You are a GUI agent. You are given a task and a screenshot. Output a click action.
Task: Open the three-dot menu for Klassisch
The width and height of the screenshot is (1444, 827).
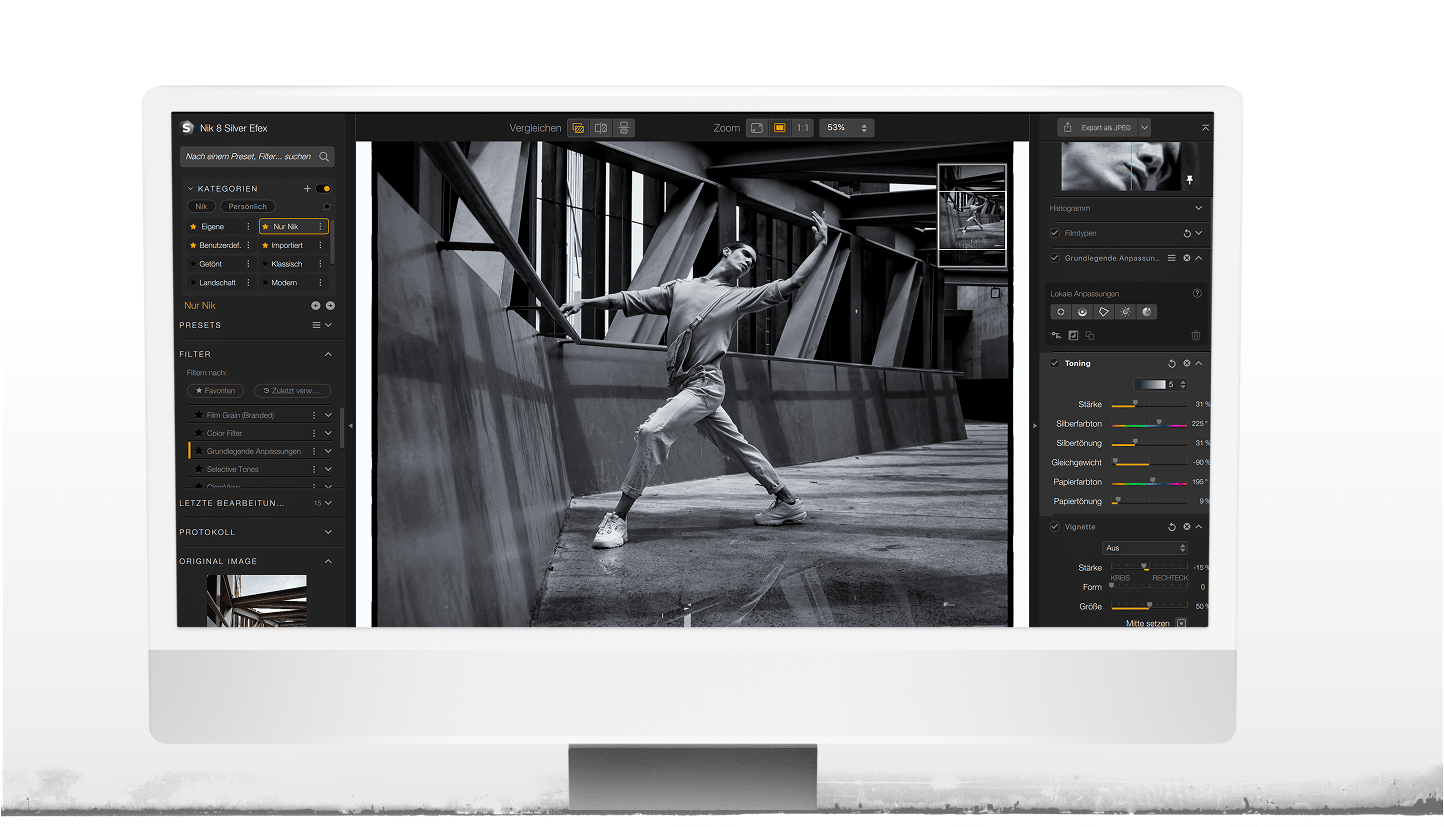coord(321,264)
